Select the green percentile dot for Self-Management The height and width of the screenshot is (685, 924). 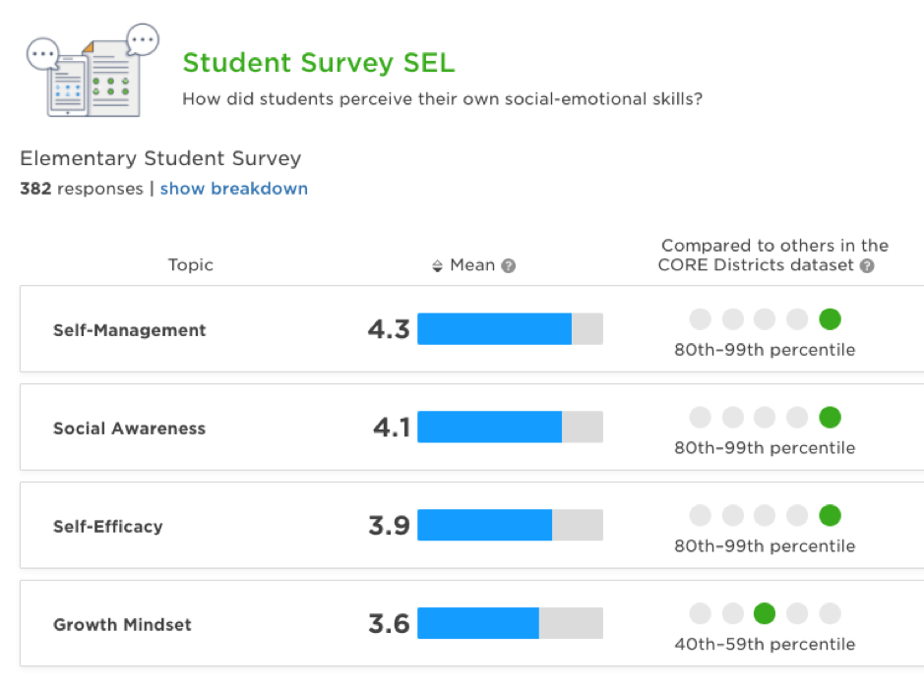pos(829,318)
